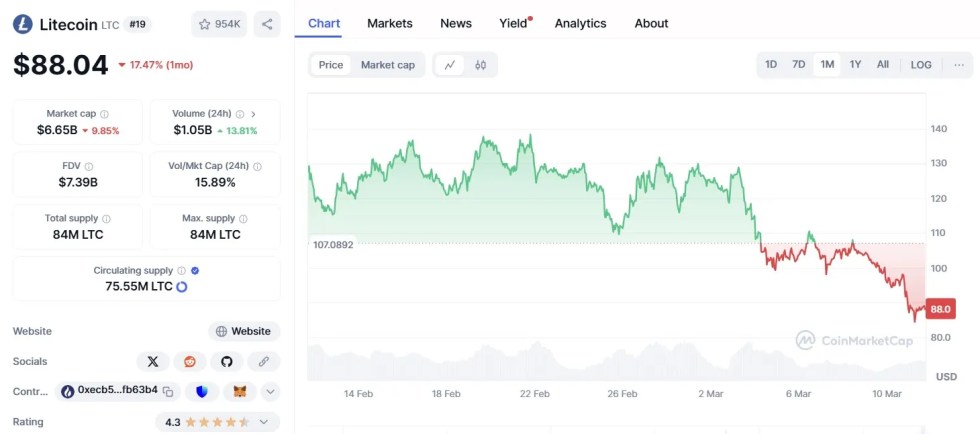This screenshot has height=434, width=980.
Task: Copy the contract address 0xecb5...fb63b4
Action: pyautogui.click(x=168, y=391)
